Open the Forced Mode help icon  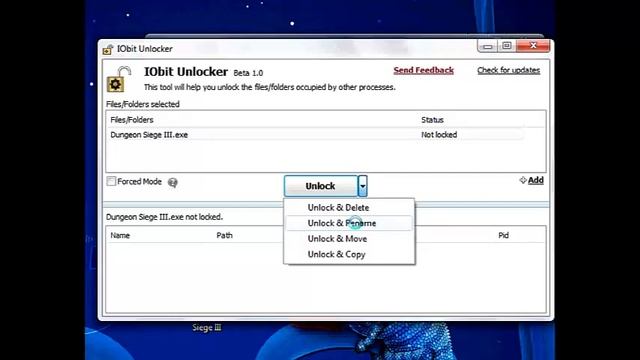pos(173,182)
